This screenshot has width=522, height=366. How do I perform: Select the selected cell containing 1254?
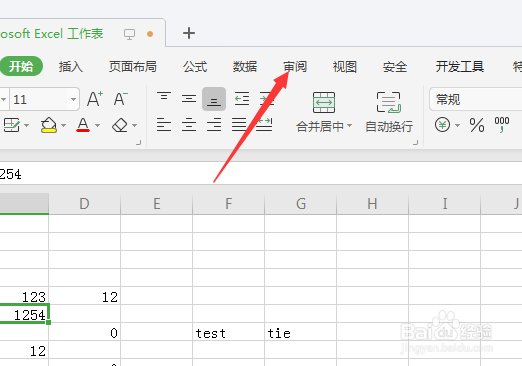pos(24,314)
